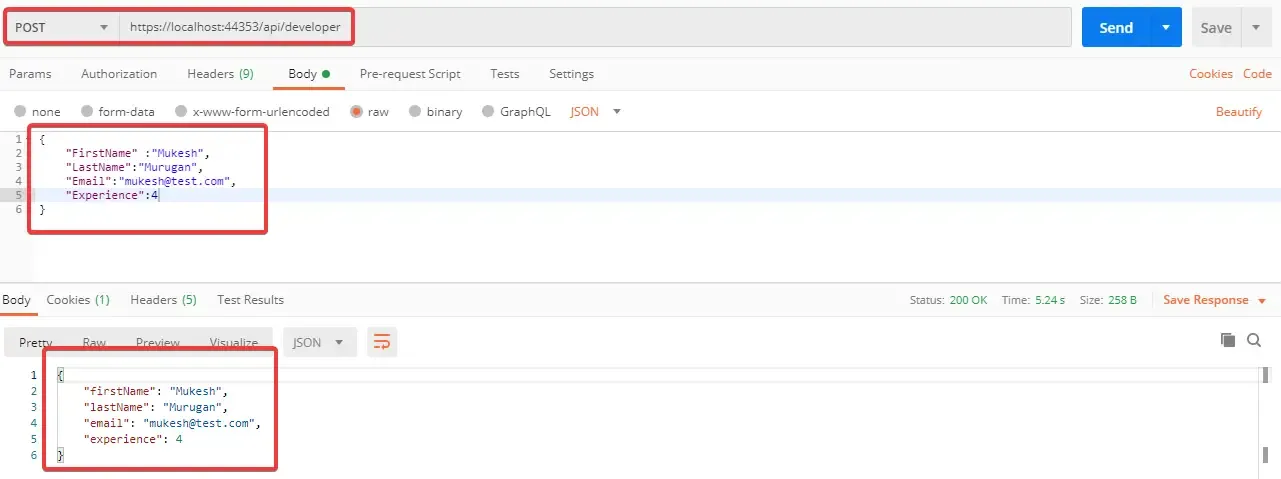Click the "firstName" line in the response

point(157,391)
